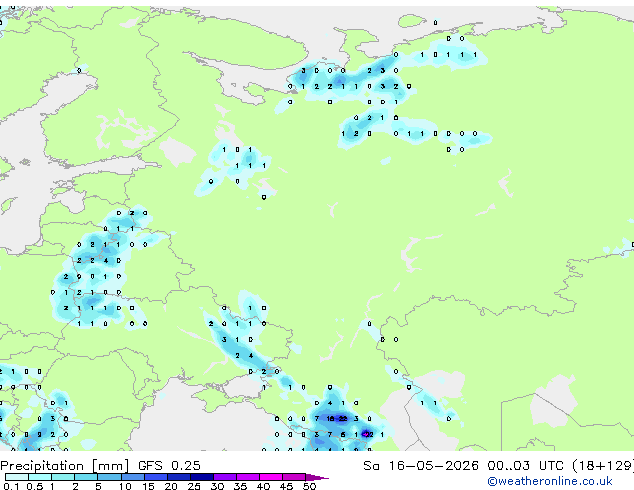The height and width of the screenshot is (490, 634).
Task: Select the 10–15 mm legend swatch
Action: click(132, 477)
